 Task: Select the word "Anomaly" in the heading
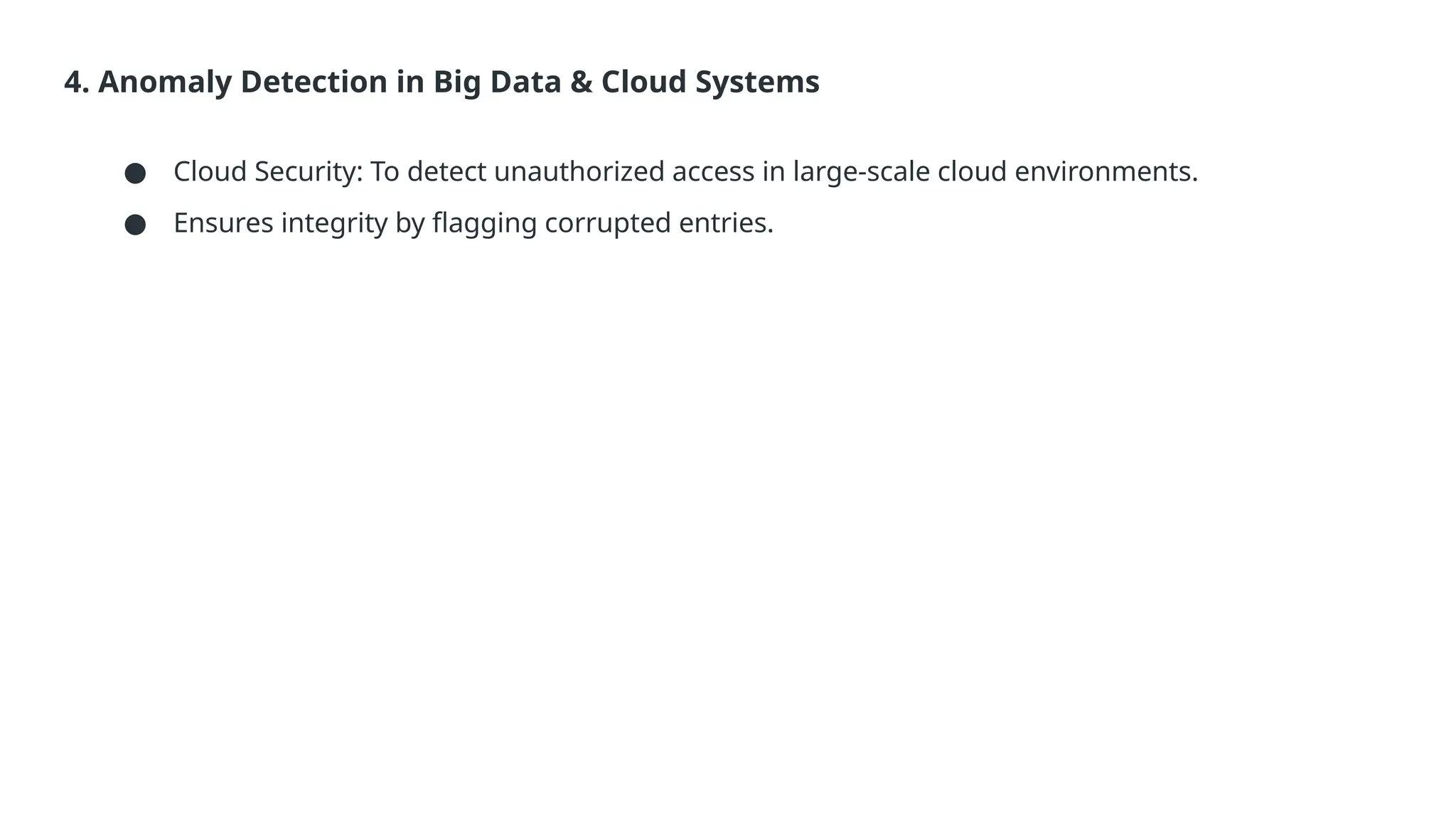click(x=164, y=82)
